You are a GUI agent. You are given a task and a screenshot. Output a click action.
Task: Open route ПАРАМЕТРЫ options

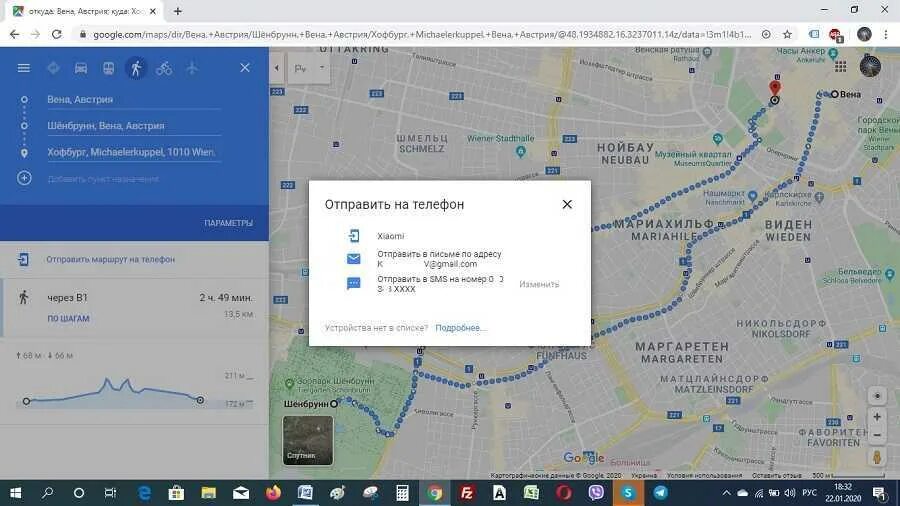228,223
